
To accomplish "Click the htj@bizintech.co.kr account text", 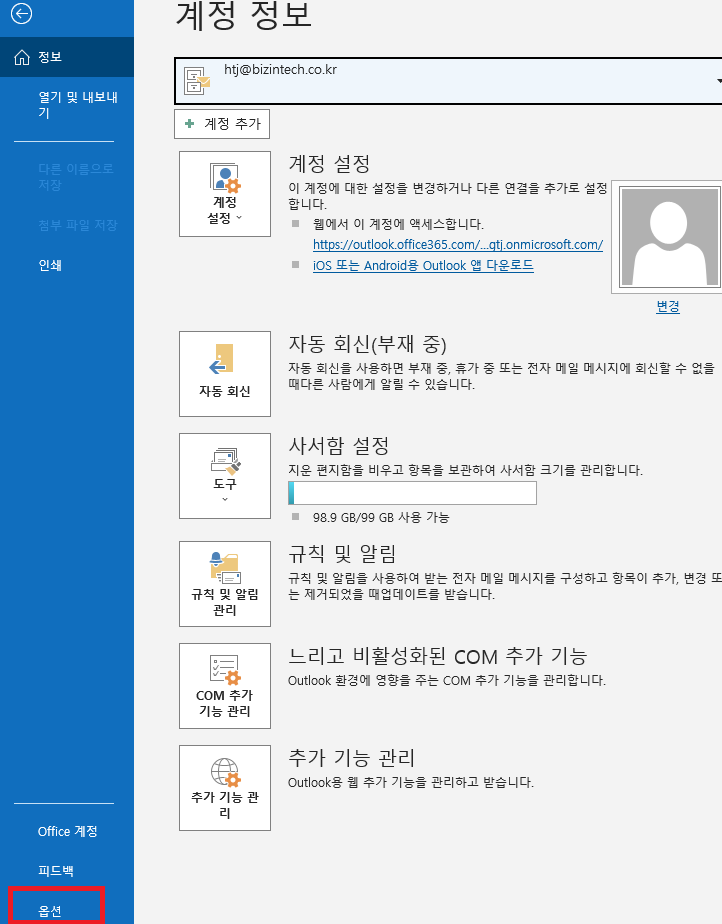I will 281,70.
